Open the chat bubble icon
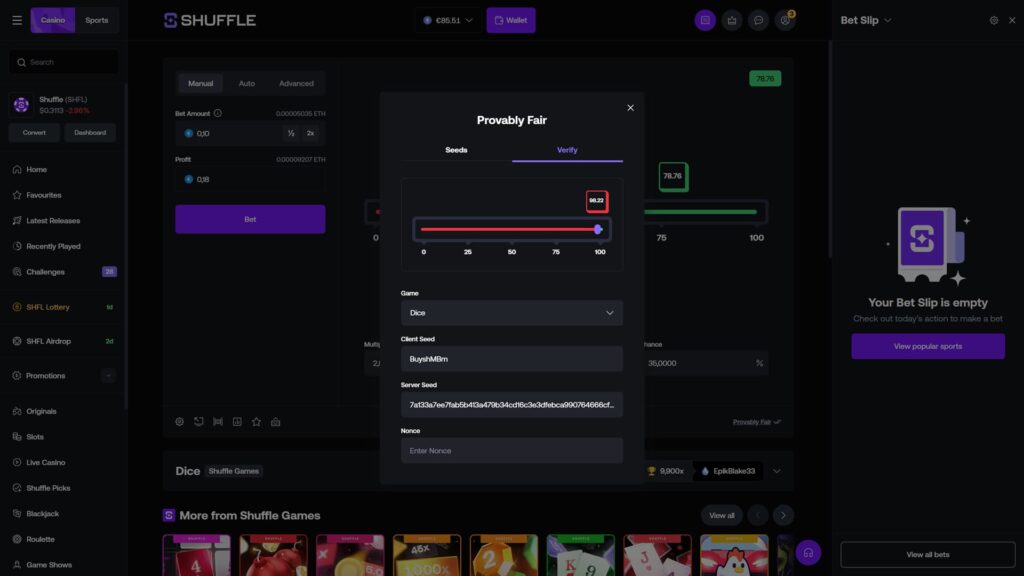The width and height of the screenshot is (1024, 576). (758, 20)
